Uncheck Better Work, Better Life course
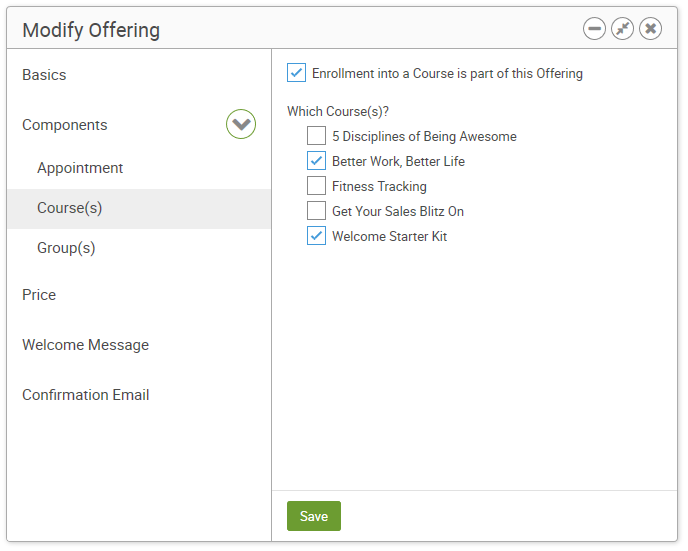The height and width of the screenshot is (551, 688). [x=316, y=161]
